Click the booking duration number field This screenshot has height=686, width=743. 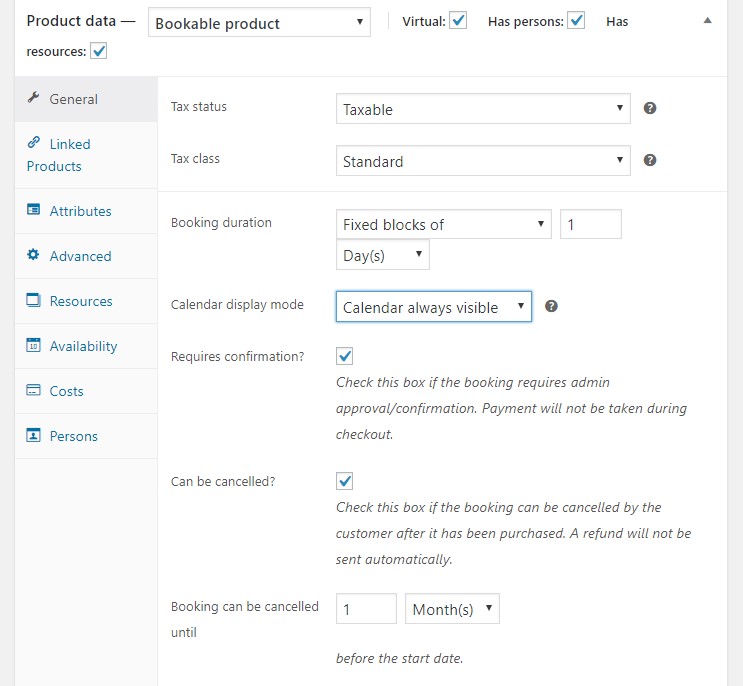[x=590, y=224]
